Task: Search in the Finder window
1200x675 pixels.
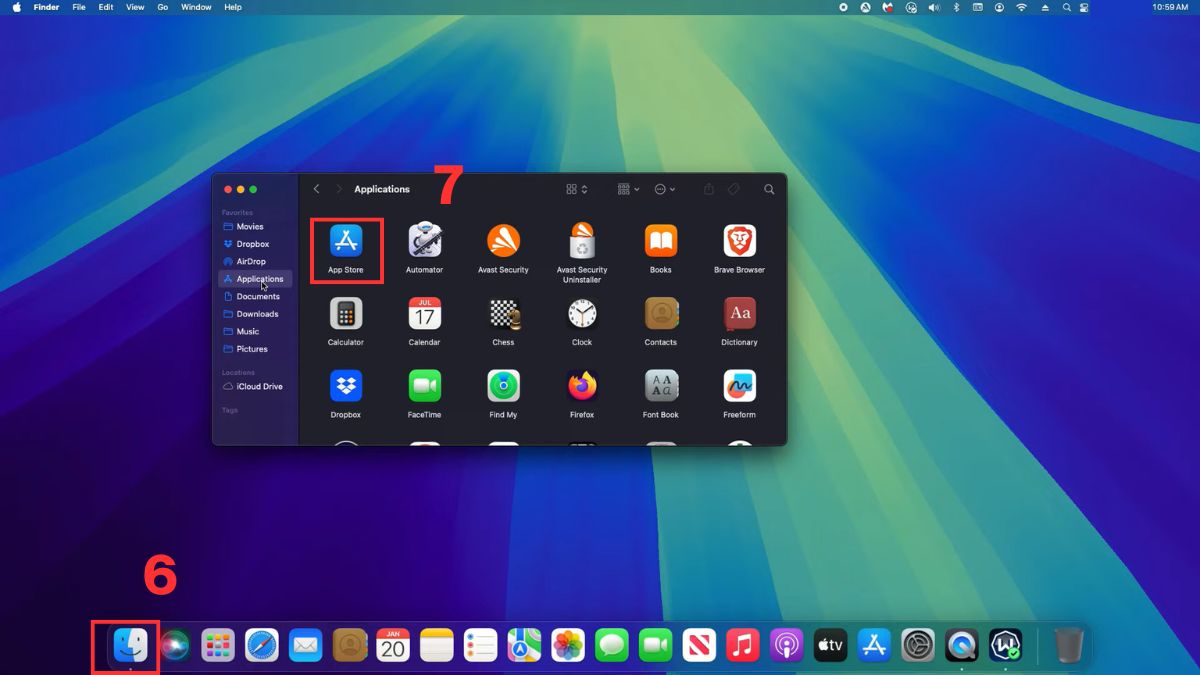Action: (x=769, y=189)
